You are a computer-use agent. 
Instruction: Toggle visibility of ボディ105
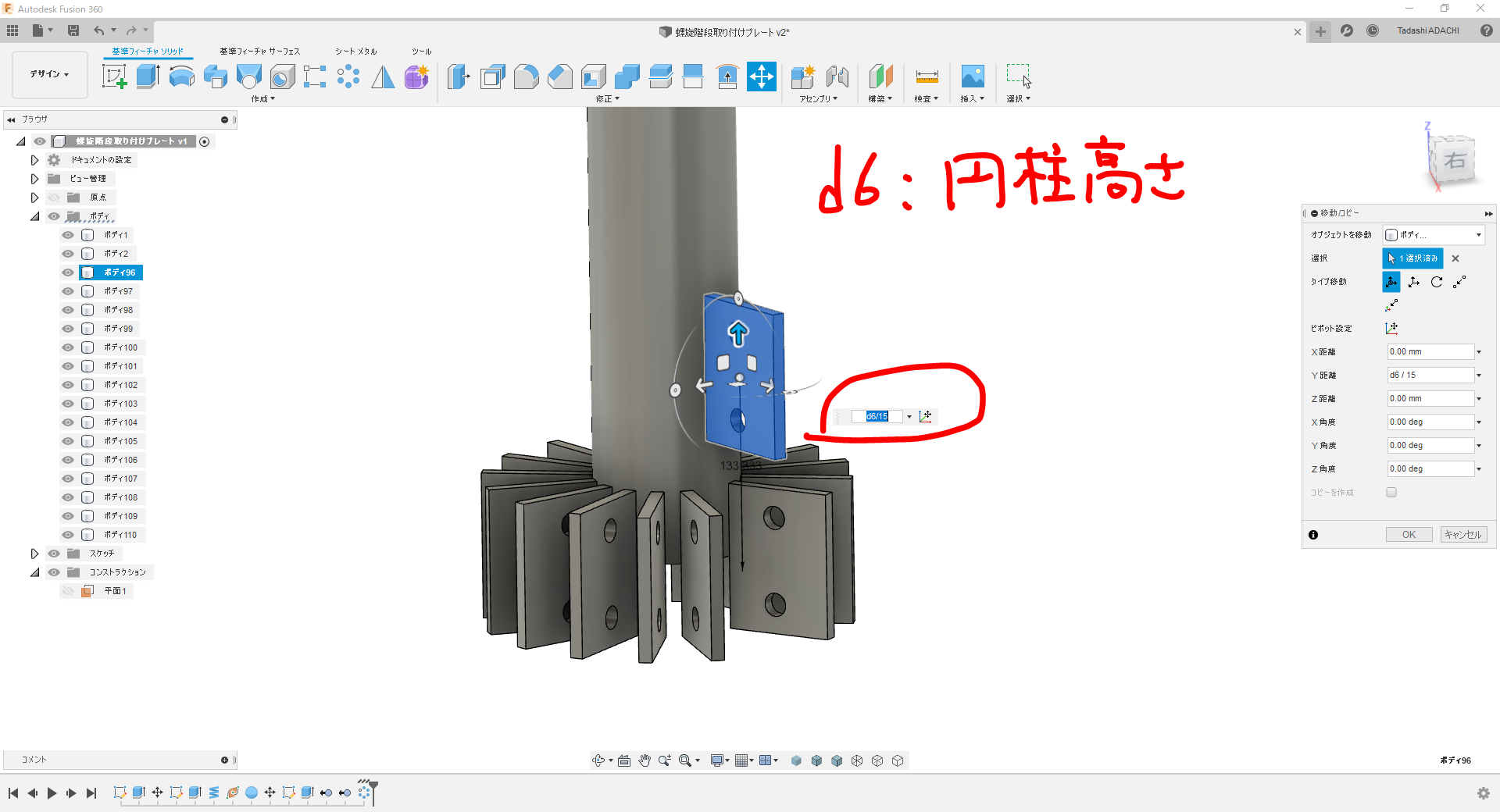[x=68, y=441]
